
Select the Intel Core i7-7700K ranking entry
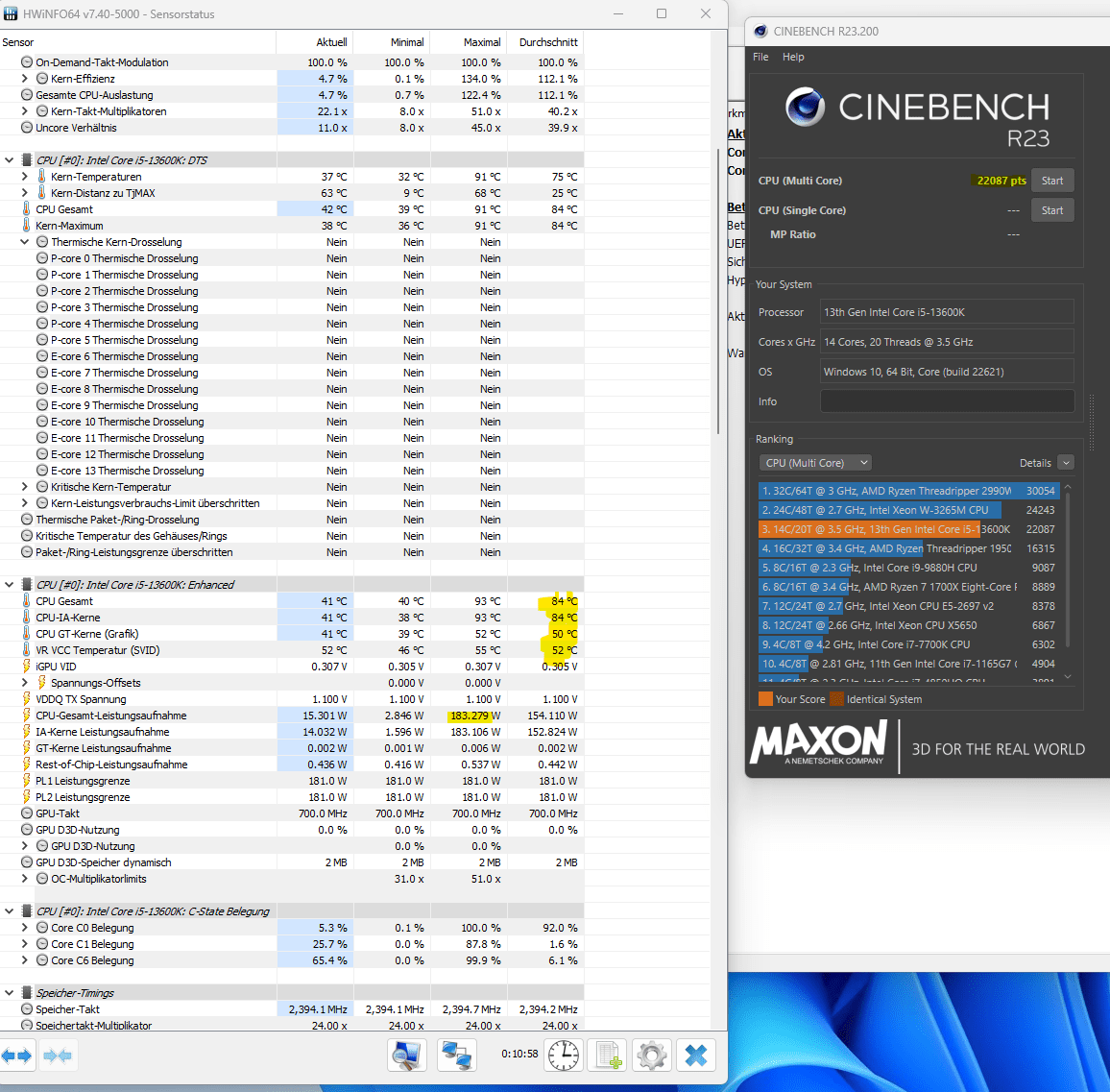coord(908,644)
